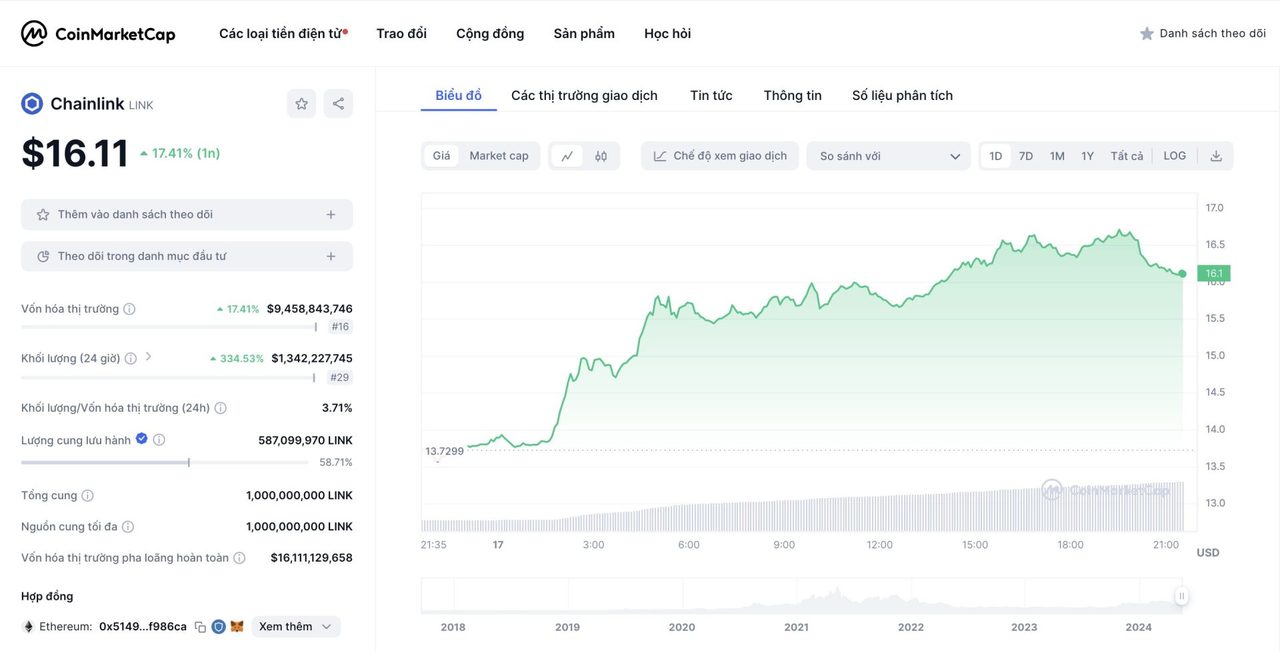Set chart range to 7D
Viewport: 1280px width, 651px height.
1026,156
